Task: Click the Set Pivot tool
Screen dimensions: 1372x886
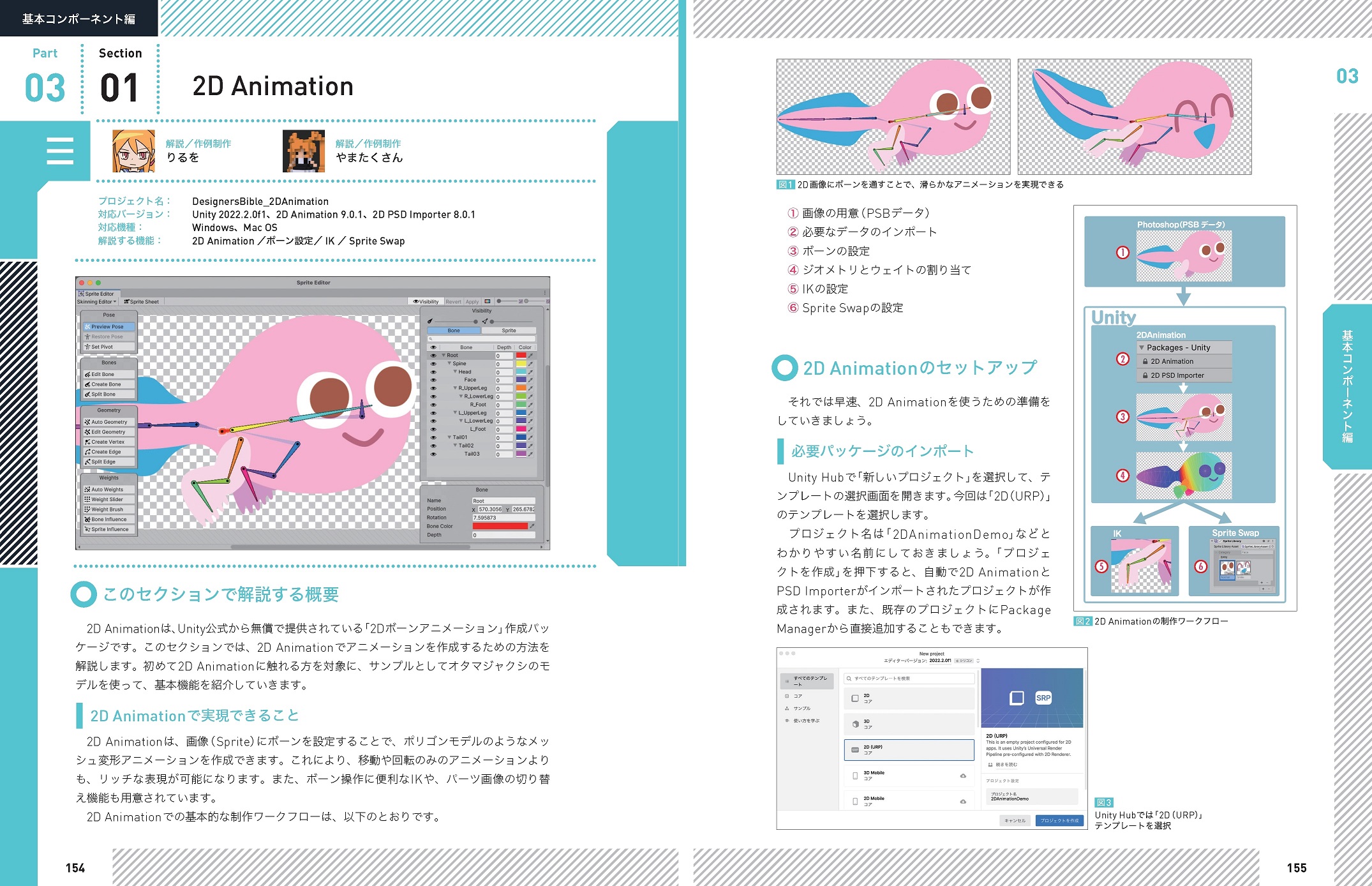Action: (108, 347)
